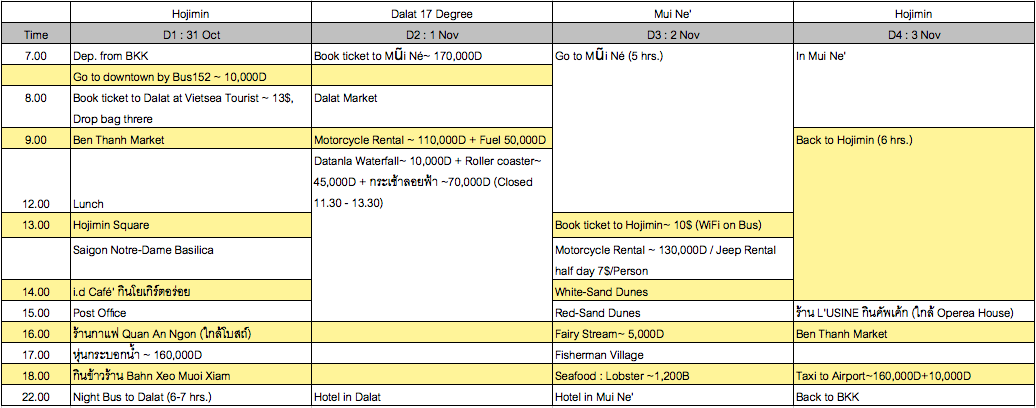Select the '17.00' time cell
1036x408 pixels.
36,354
